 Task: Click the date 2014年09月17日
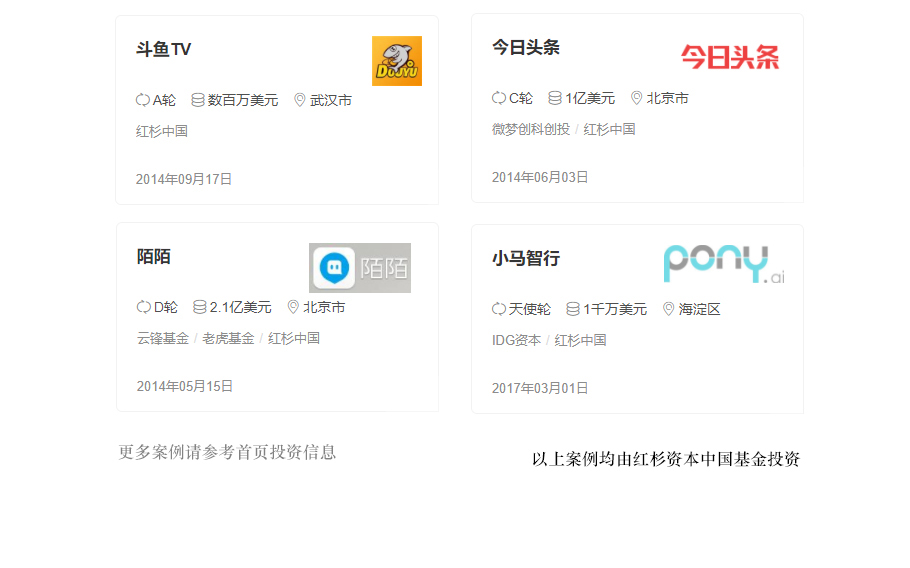click(184, 179)
